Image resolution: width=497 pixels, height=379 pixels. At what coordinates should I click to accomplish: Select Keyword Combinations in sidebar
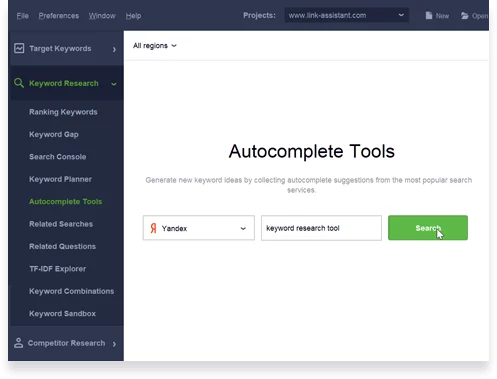pyautogui.click(x=72, y=291)
